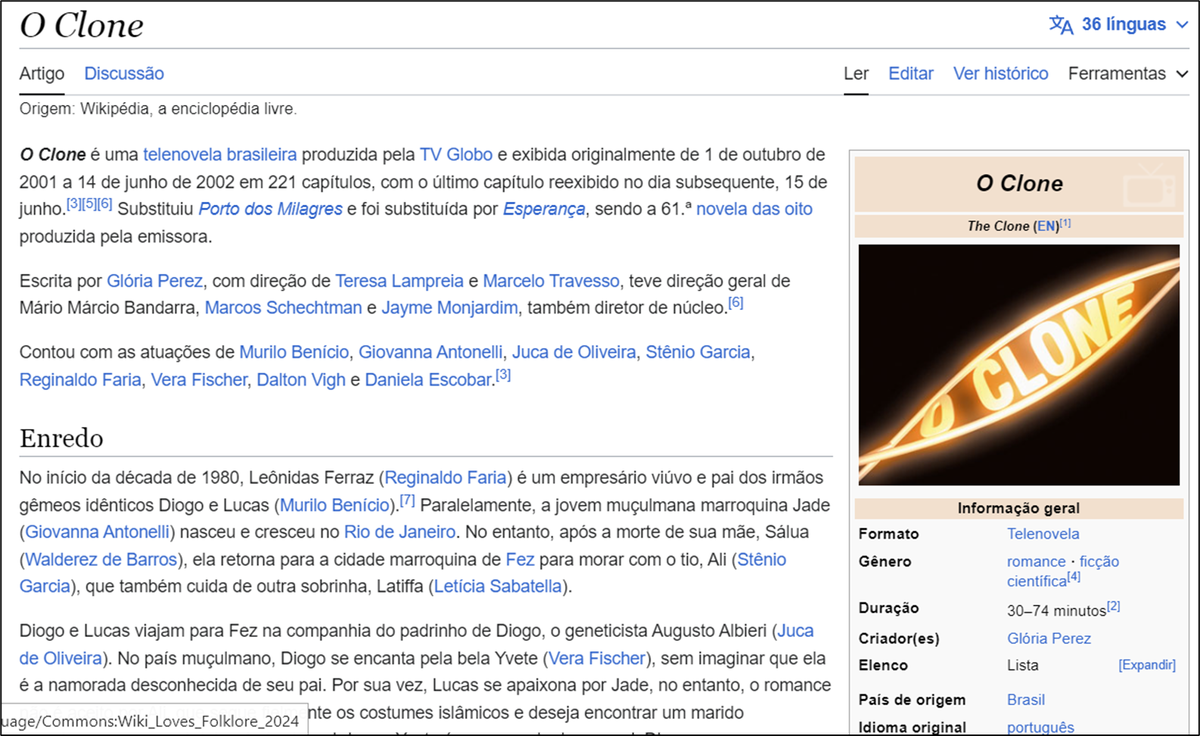
Task: Open the Brasil country link in infobox
Action: 1026,700
